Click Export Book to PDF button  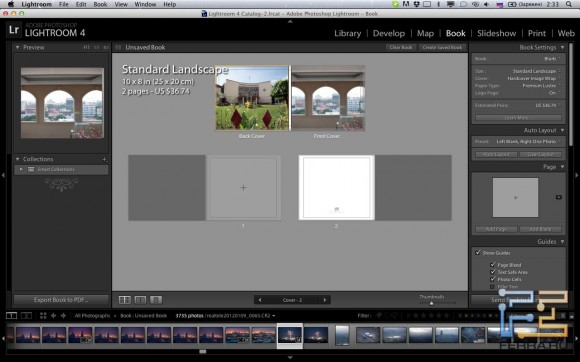coord(61,300)
